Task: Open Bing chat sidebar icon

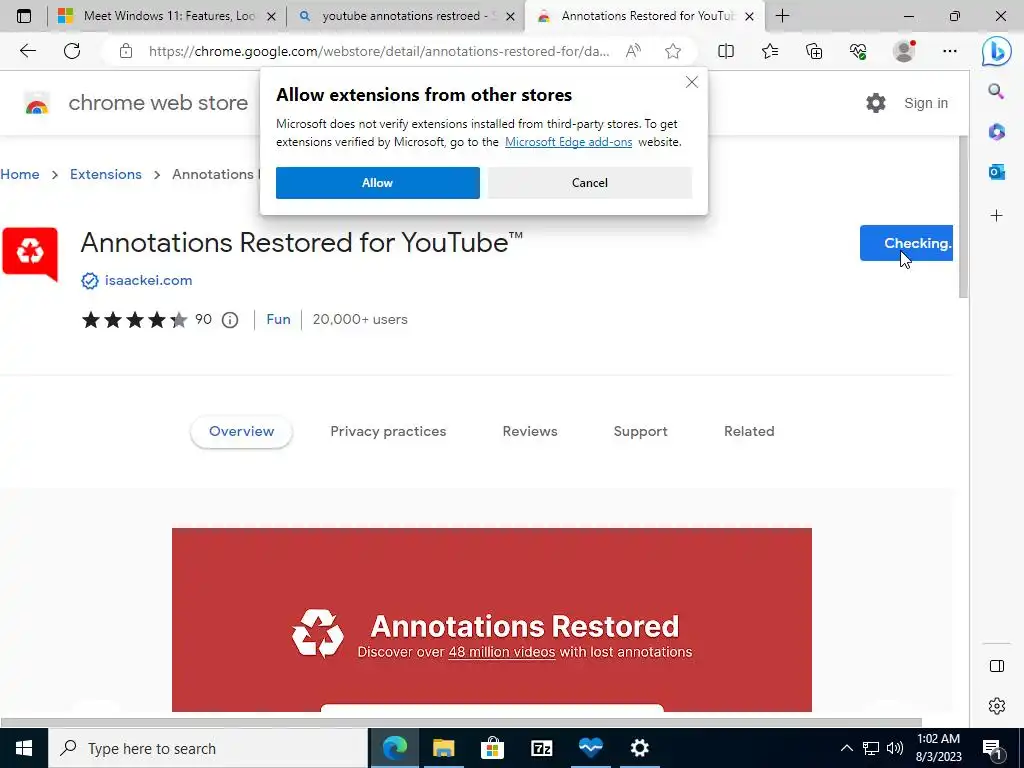Action: [997, 51]
